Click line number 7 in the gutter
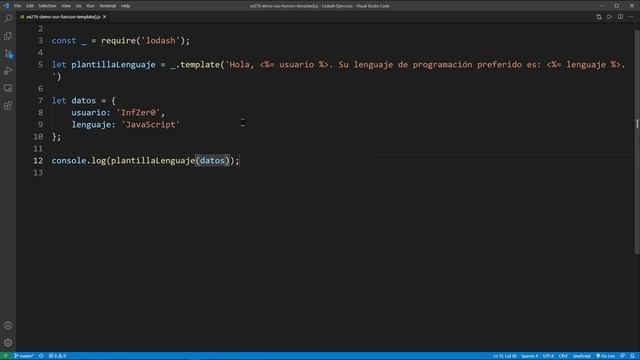The height and width of the screenshot is (360, 640). point(40,100)
